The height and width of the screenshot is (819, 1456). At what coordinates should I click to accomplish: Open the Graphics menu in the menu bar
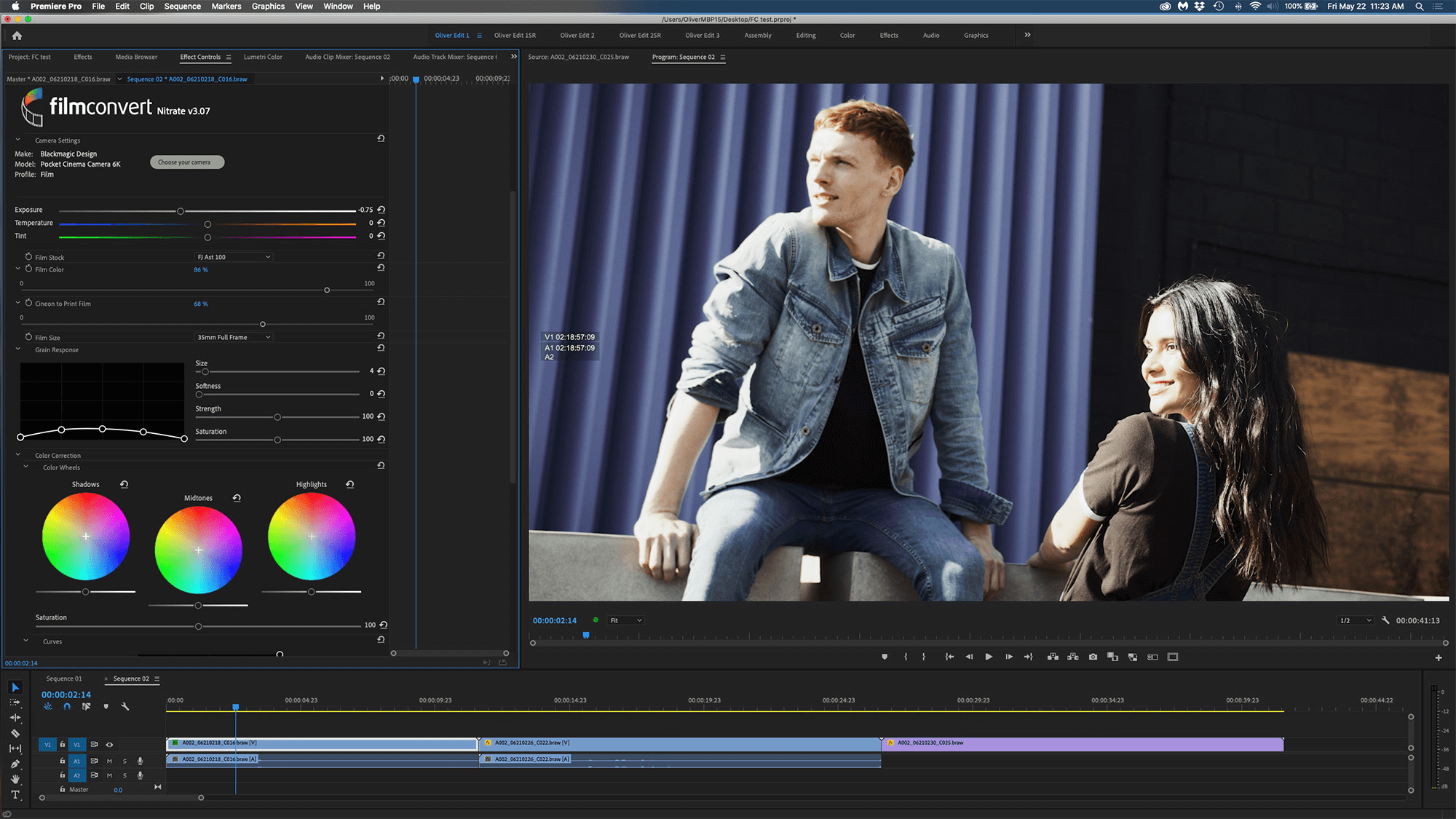[267, 6]
